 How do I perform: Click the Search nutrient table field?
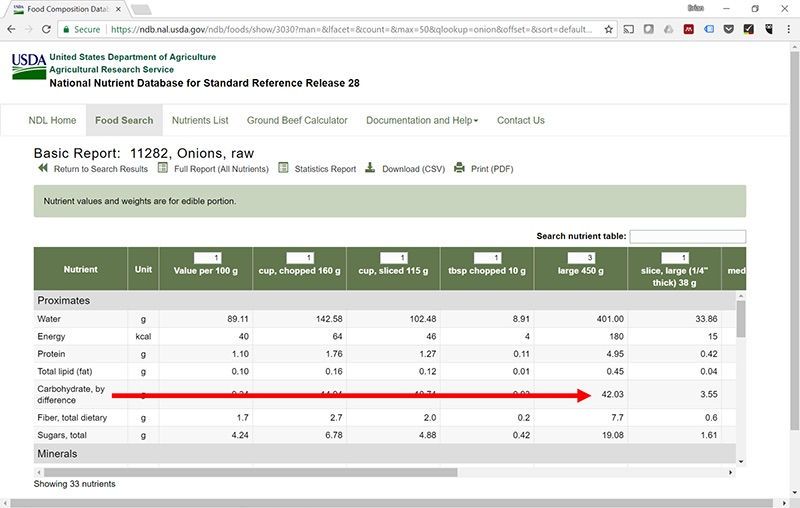point(687,236)
